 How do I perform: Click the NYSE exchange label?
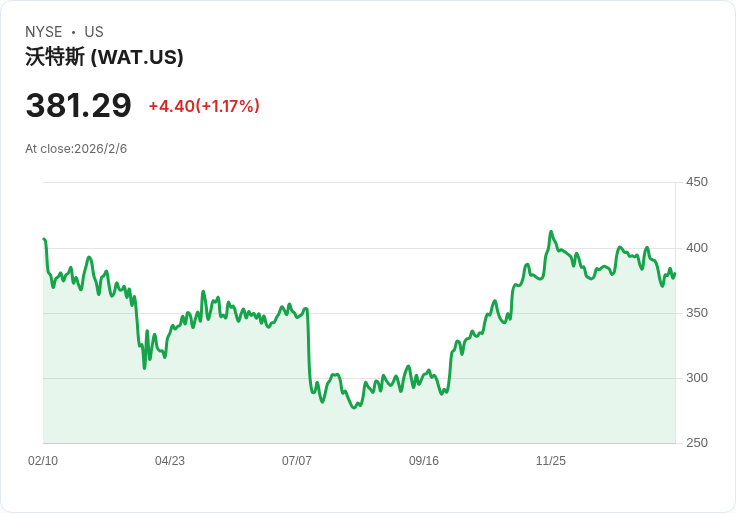(x=44, y=32)
